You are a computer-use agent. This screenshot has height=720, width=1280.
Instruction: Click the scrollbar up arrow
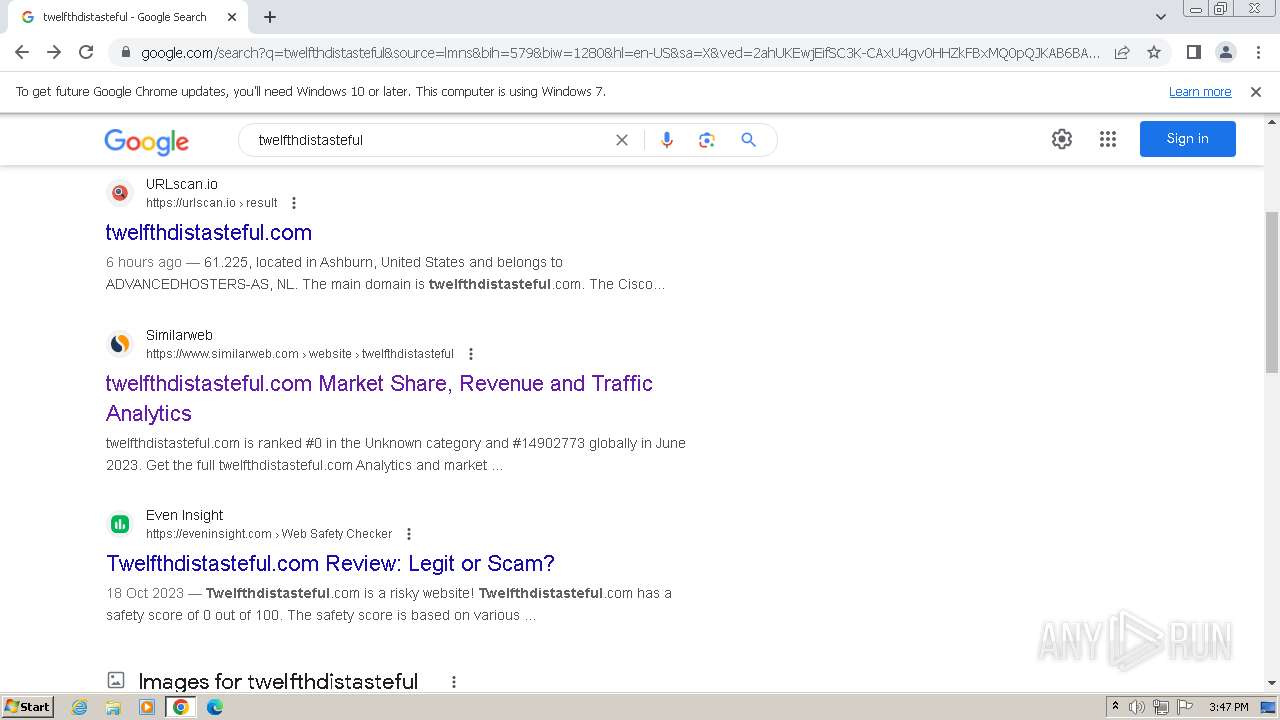pyautogui.click(x=1272, y=121)
